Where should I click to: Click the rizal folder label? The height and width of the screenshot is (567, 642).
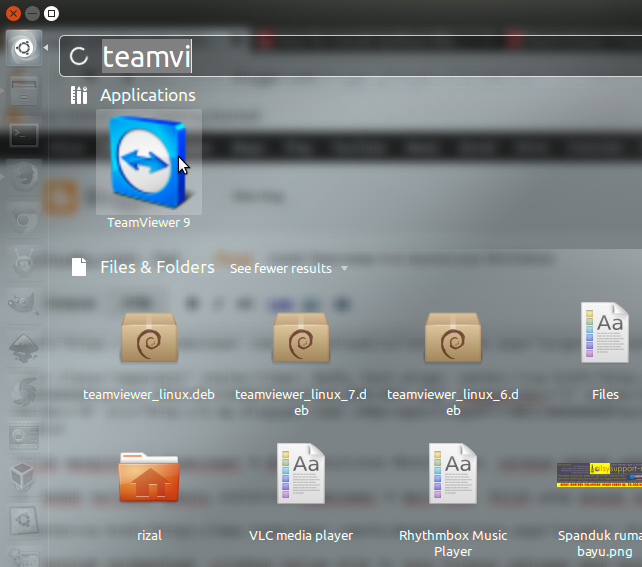pyautogui.click(x=149, y=535)
